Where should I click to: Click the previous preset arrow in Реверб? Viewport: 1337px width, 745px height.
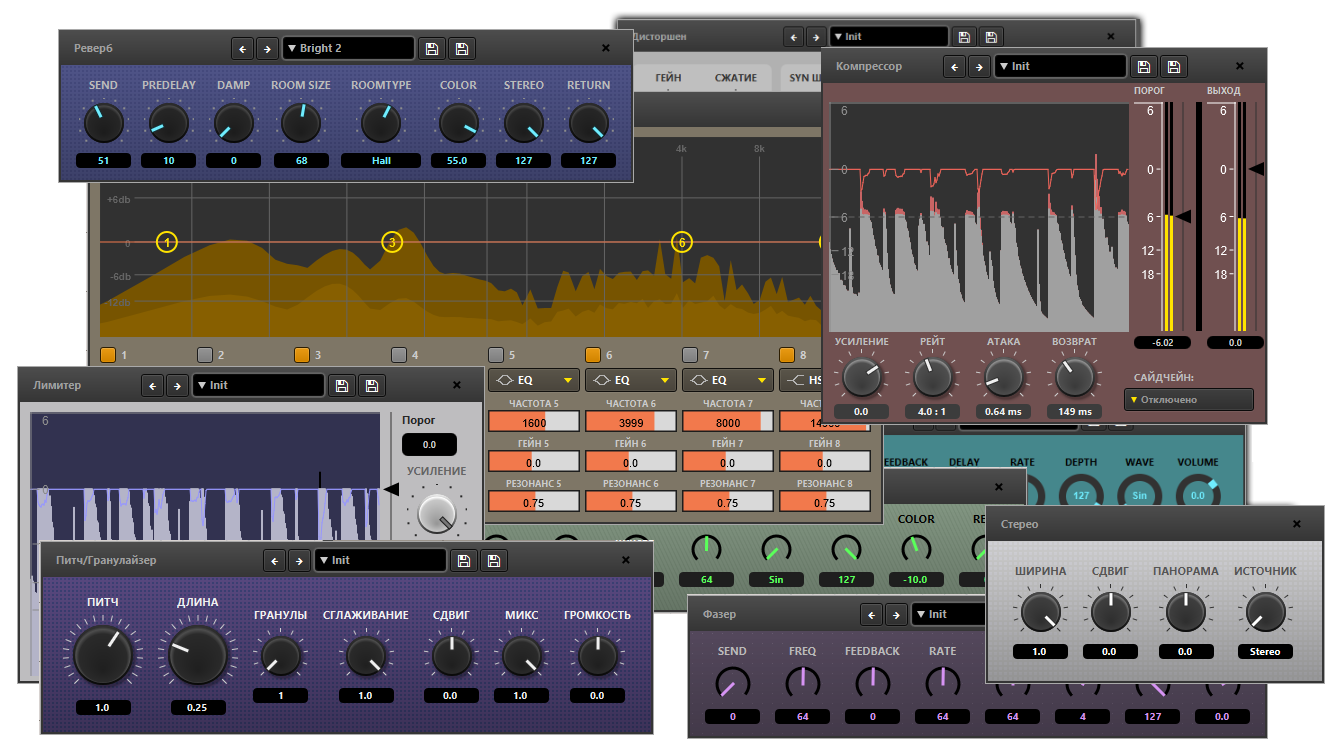click(242, 48)
